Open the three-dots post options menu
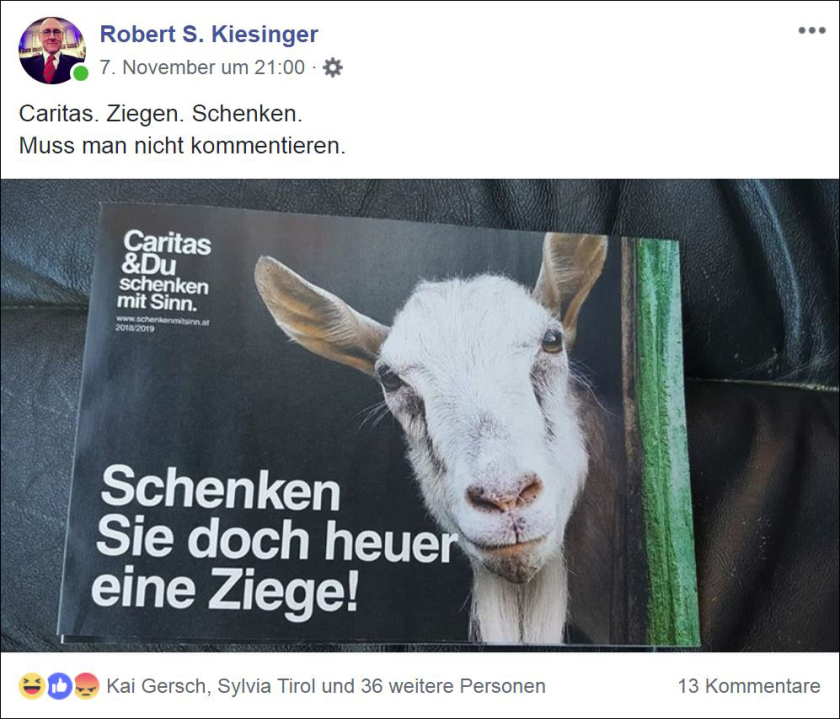The image size is (840, 719). point(812,31)
